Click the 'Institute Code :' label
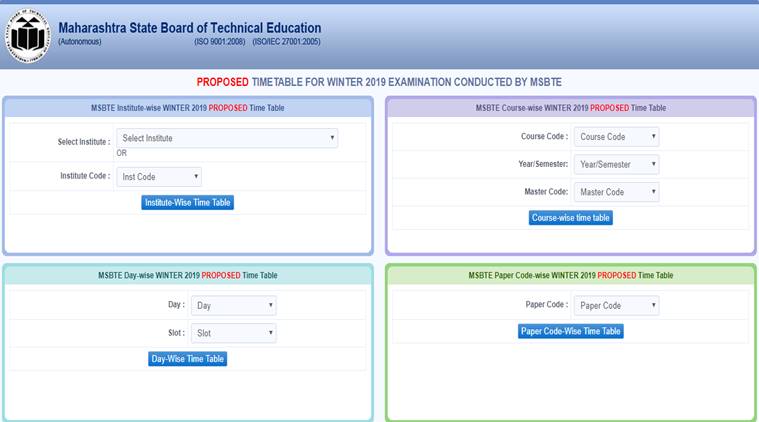759x422 pixels. point(85,176)
